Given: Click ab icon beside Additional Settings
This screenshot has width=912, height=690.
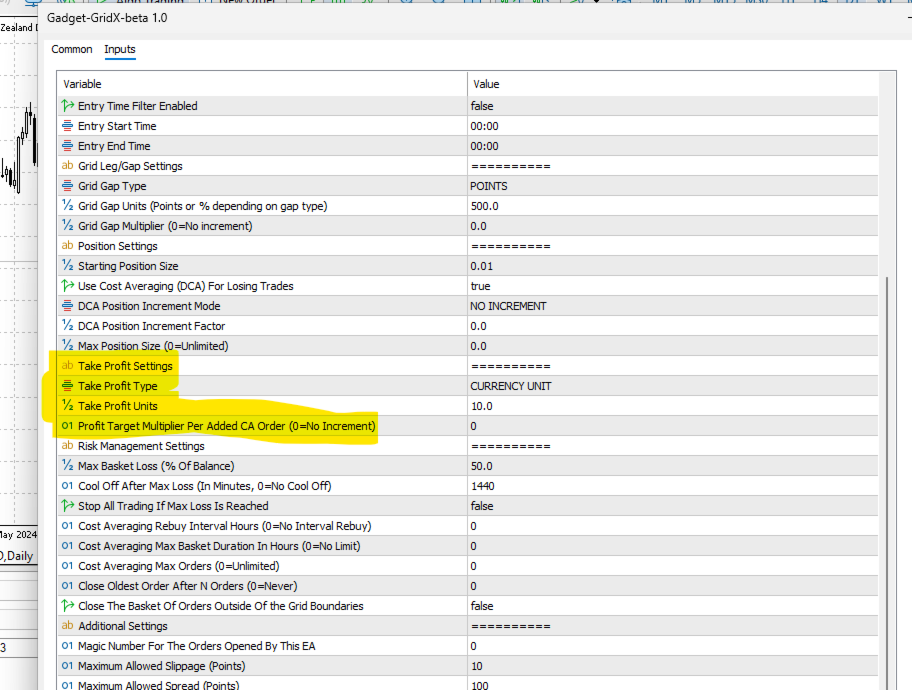Looking at the screenshot, I should [x=67, y=625].
